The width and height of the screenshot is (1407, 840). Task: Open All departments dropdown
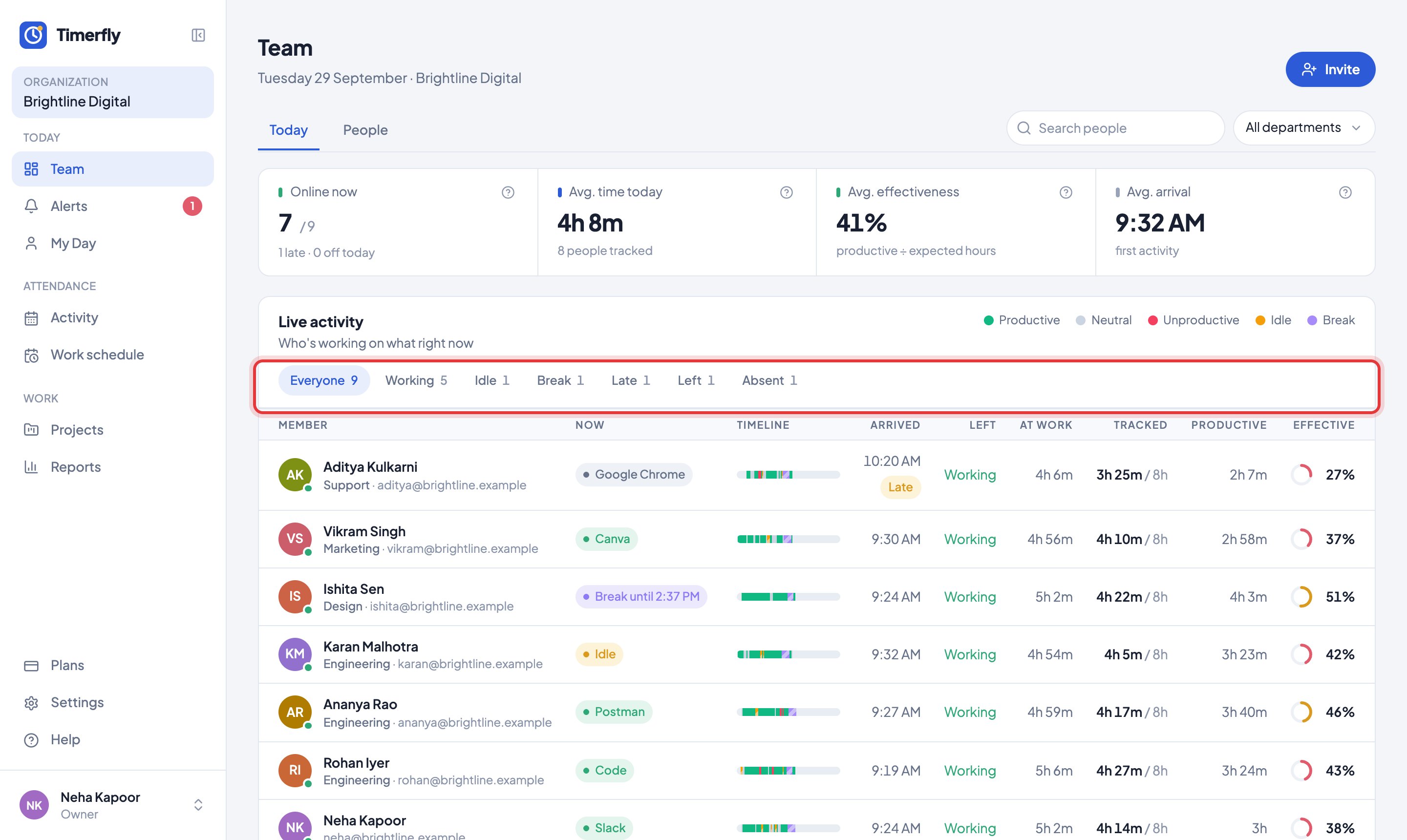1304,128
